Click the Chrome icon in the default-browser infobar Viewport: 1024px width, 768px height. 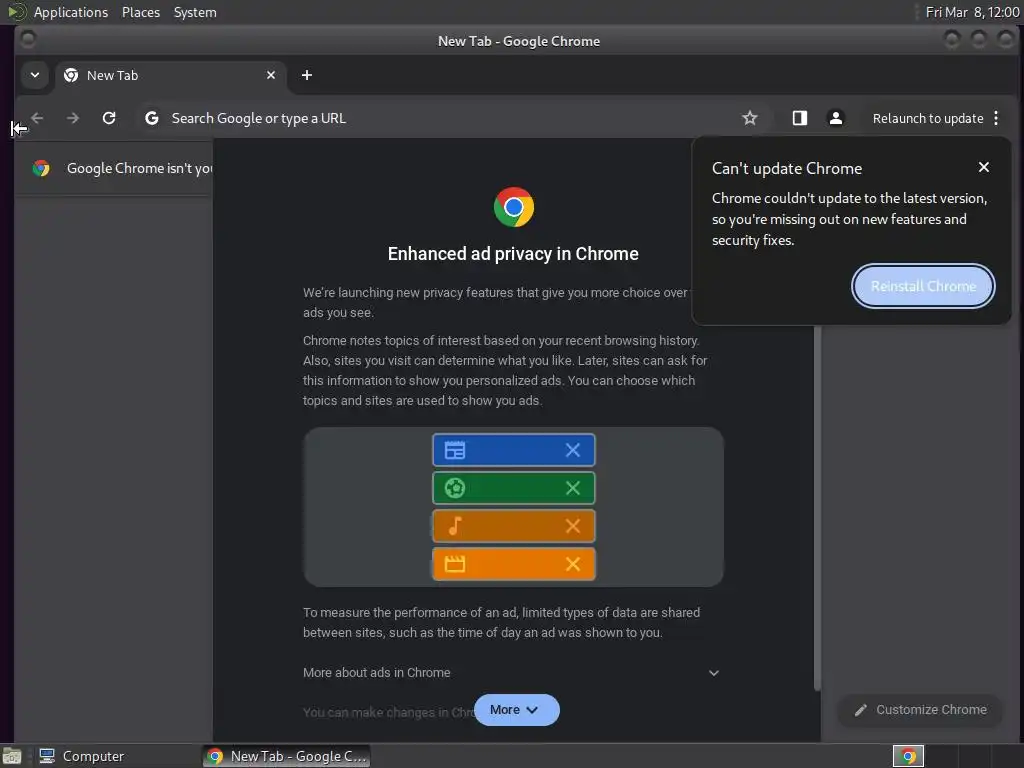click(41, 168)
